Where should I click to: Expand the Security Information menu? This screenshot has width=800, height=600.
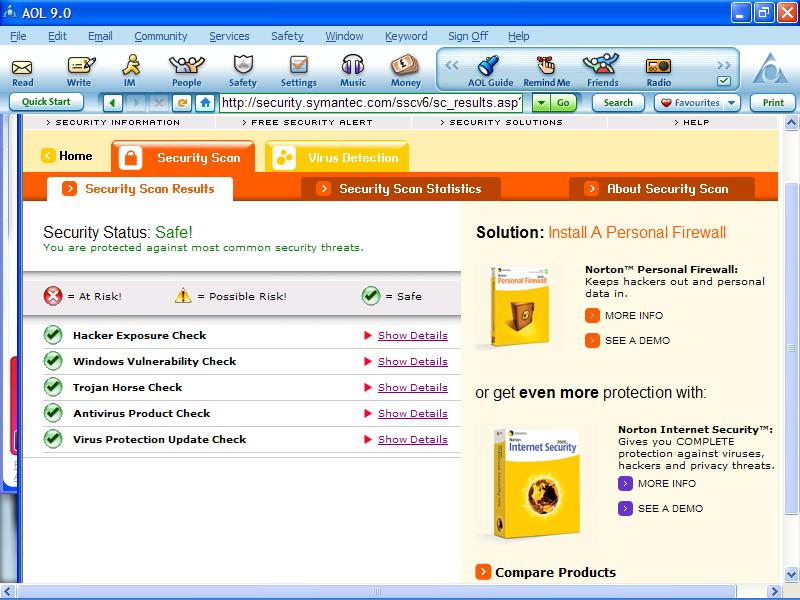point(113,122)
